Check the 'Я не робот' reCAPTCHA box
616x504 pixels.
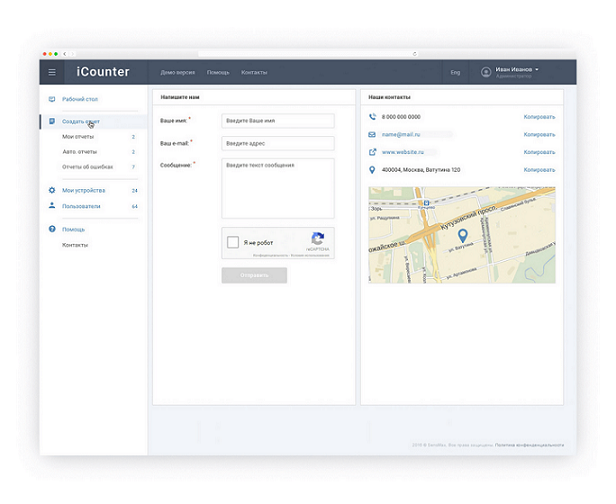[233, 242]
